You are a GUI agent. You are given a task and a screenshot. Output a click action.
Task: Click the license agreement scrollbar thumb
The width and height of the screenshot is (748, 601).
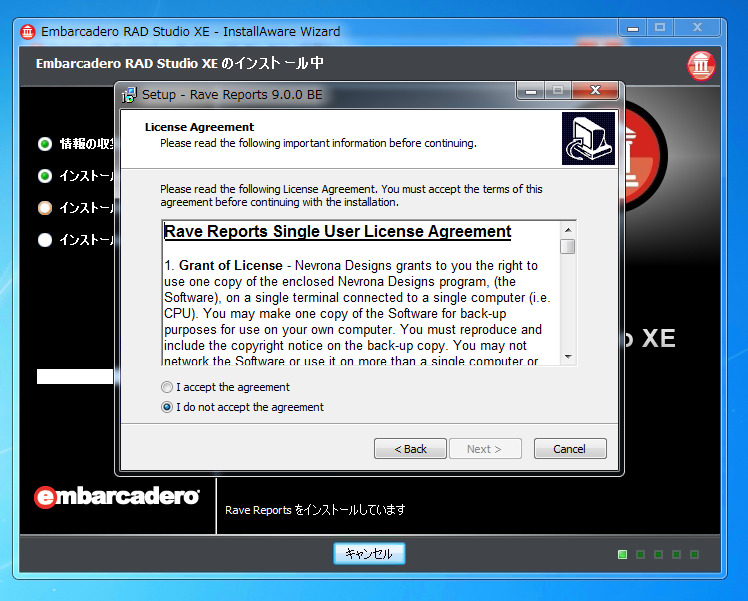[568, 247]
